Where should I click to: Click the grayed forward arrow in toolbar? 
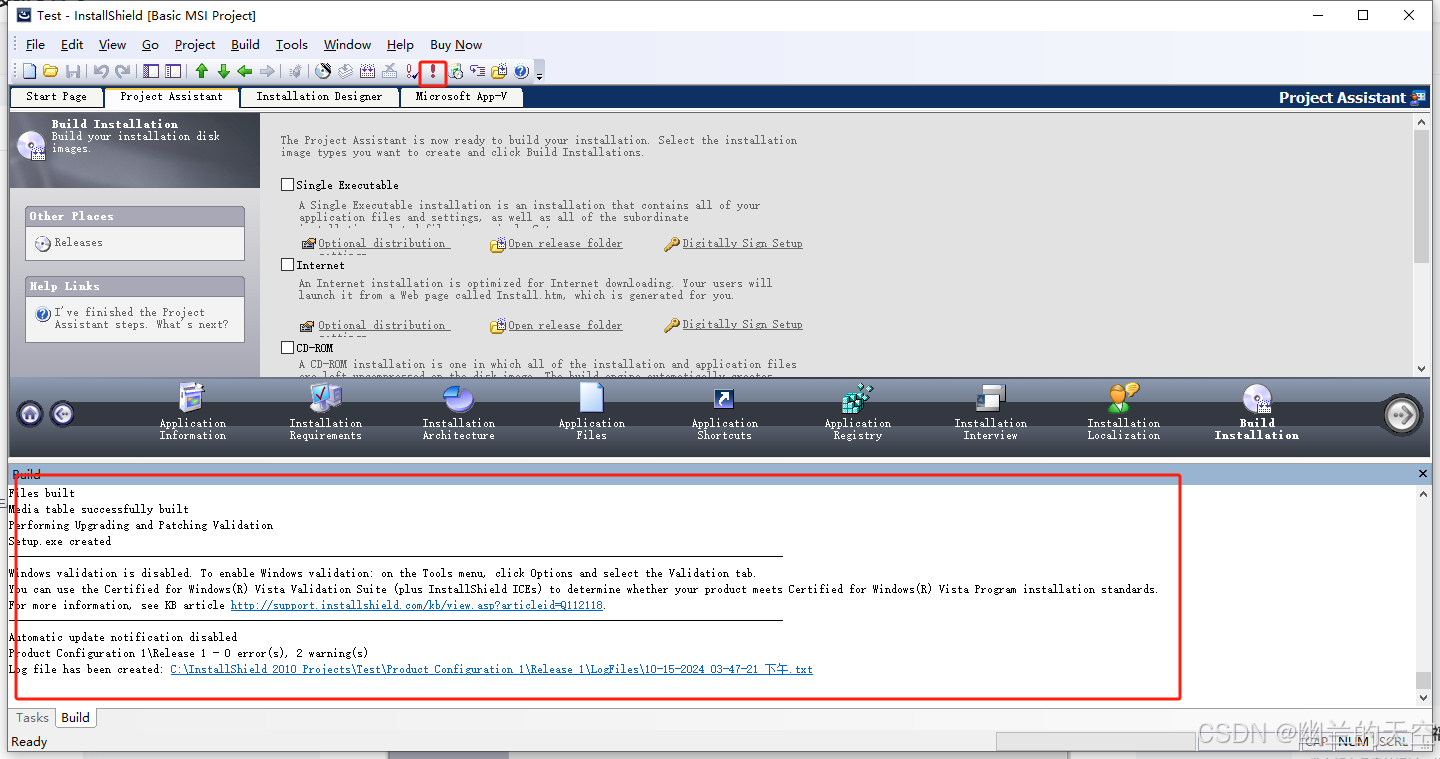click(267, 71)
